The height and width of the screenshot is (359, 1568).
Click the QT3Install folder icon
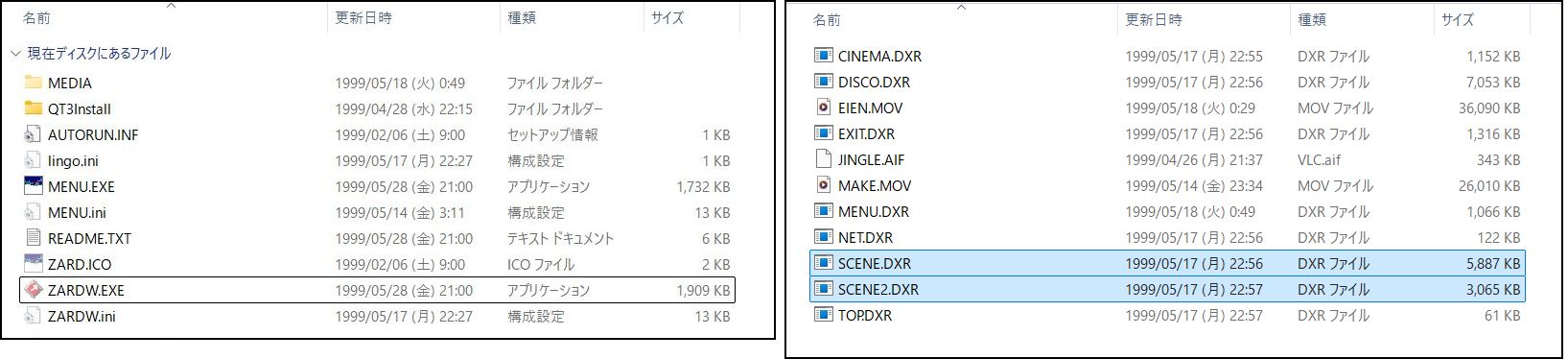(x=33, y=108)
